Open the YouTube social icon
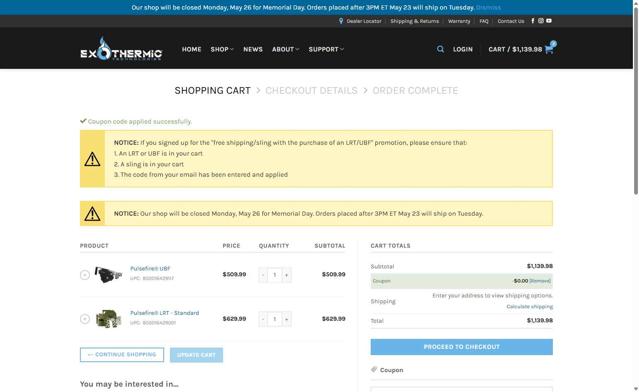639x392 pixels. 549,21
